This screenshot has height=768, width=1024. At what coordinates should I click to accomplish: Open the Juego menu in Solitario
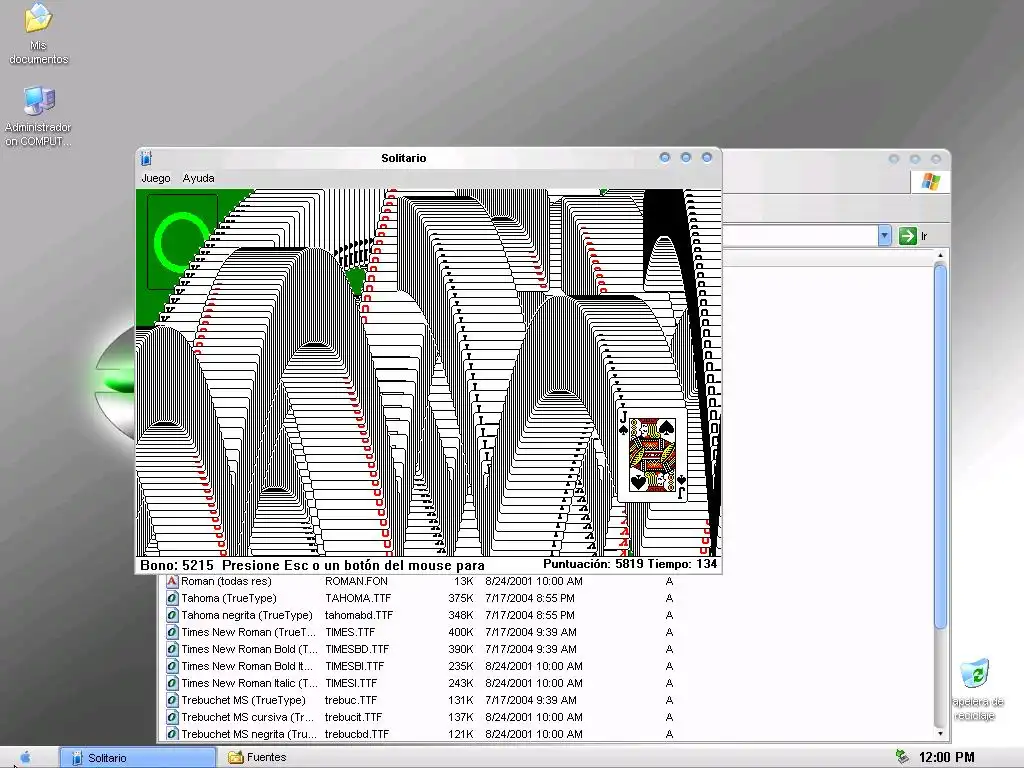(155, 178)
